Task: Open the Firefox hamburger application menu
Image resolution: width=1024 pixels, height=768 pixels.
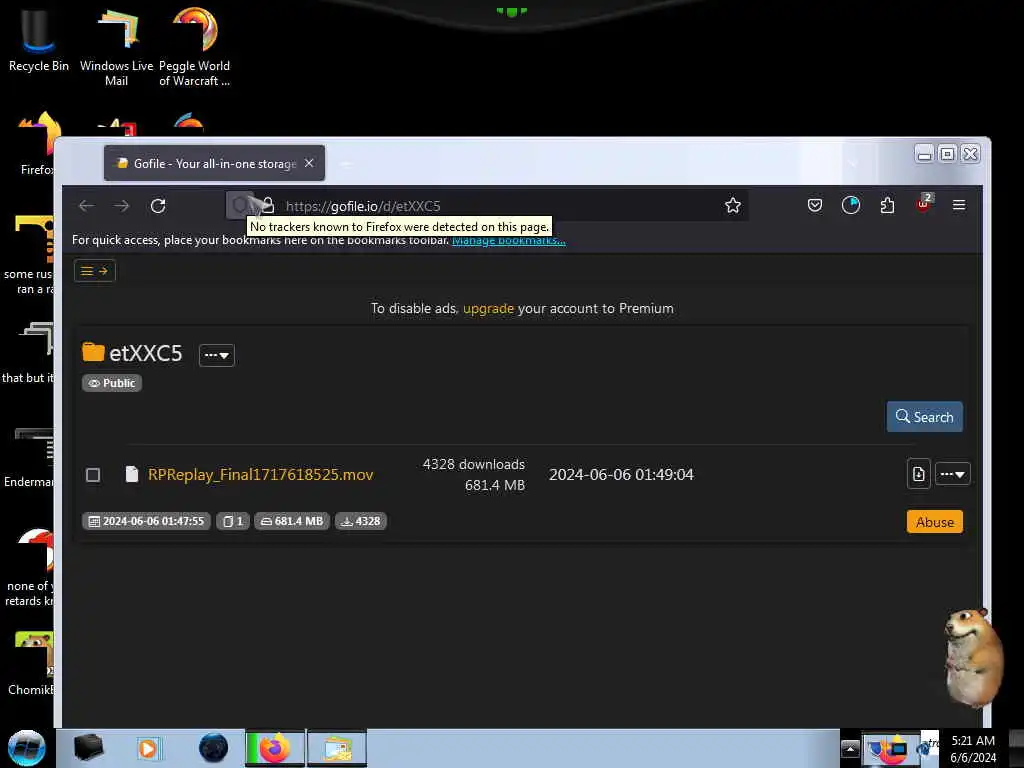Action: pyautogui.click(x=959, y=205)
